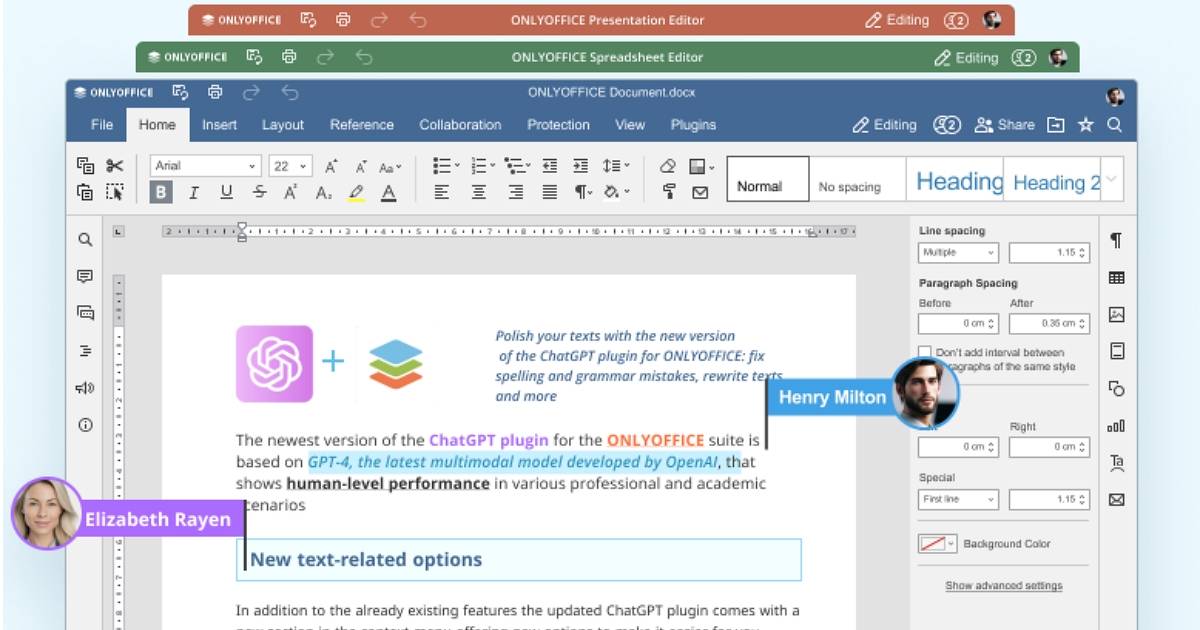
Task: Expand the styles gallery arrow
Action: coord(1112,180)
